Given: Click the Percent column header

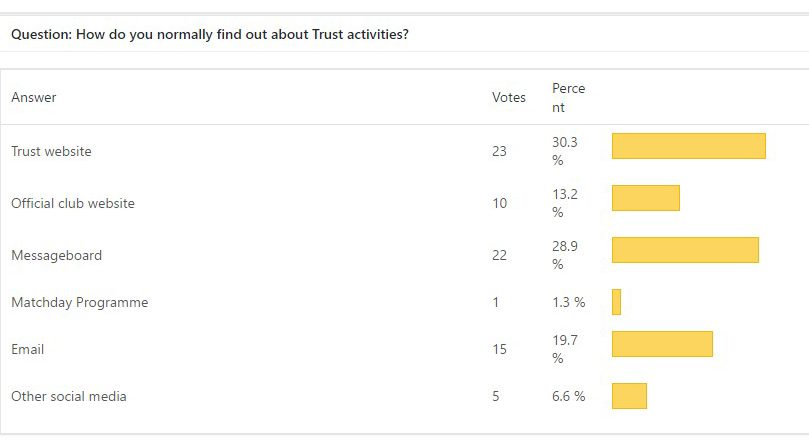Looking at the screenshot, I should pos(568,97).
